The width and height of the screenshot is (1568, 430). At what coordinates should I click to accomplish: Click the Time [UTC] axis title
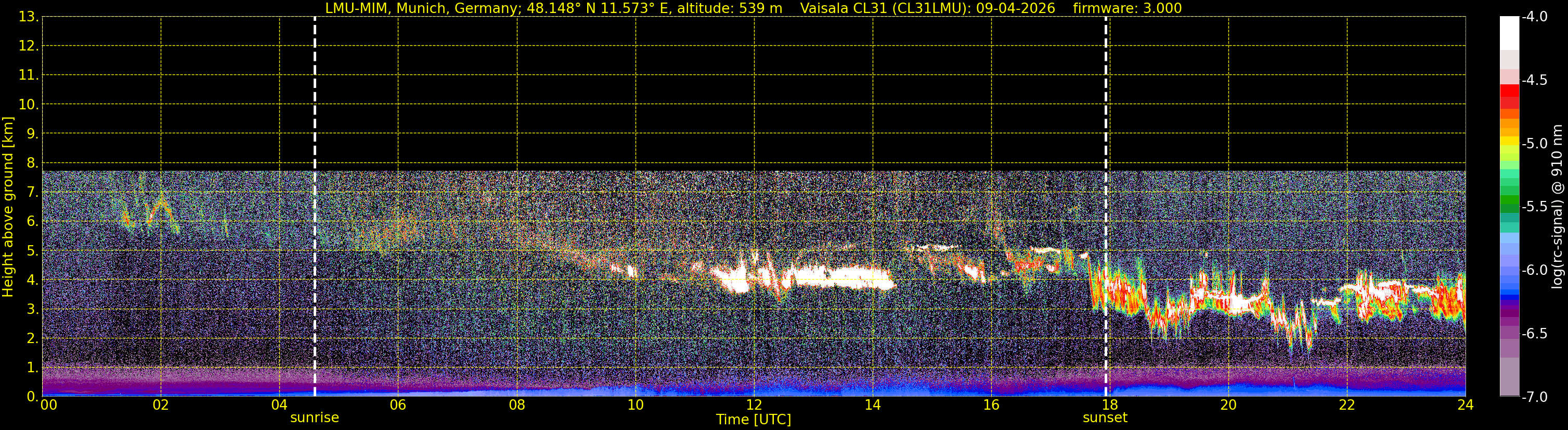click(754, 420)
